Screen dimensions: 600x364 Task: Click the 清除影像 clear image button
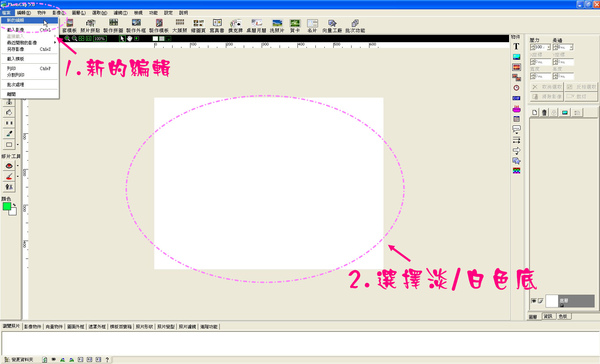click(x=546, y=96)
